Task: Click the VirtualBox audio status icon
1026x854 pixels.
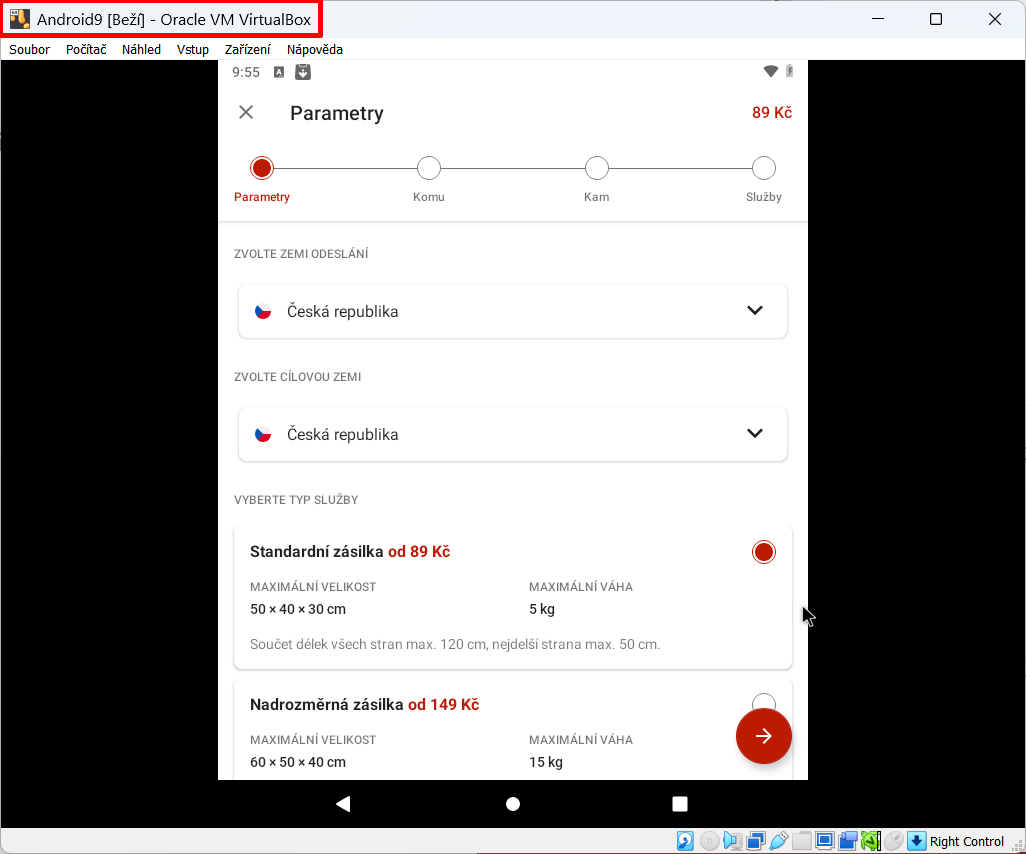Action: tap(733, 841)
